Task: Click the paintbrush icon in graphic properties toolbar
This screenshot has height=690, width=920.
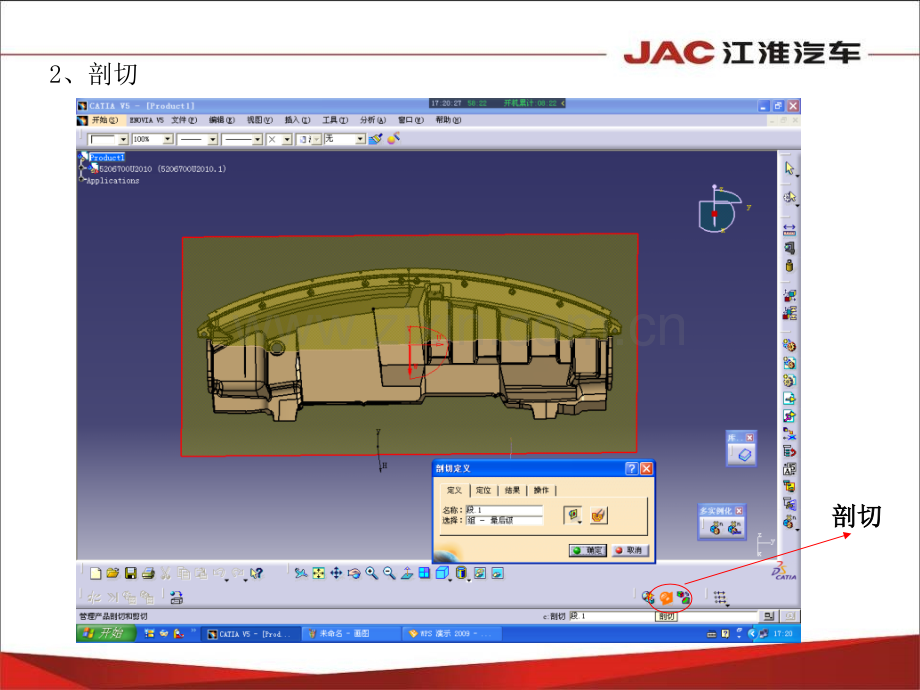Action: click(x=376, y=139)
